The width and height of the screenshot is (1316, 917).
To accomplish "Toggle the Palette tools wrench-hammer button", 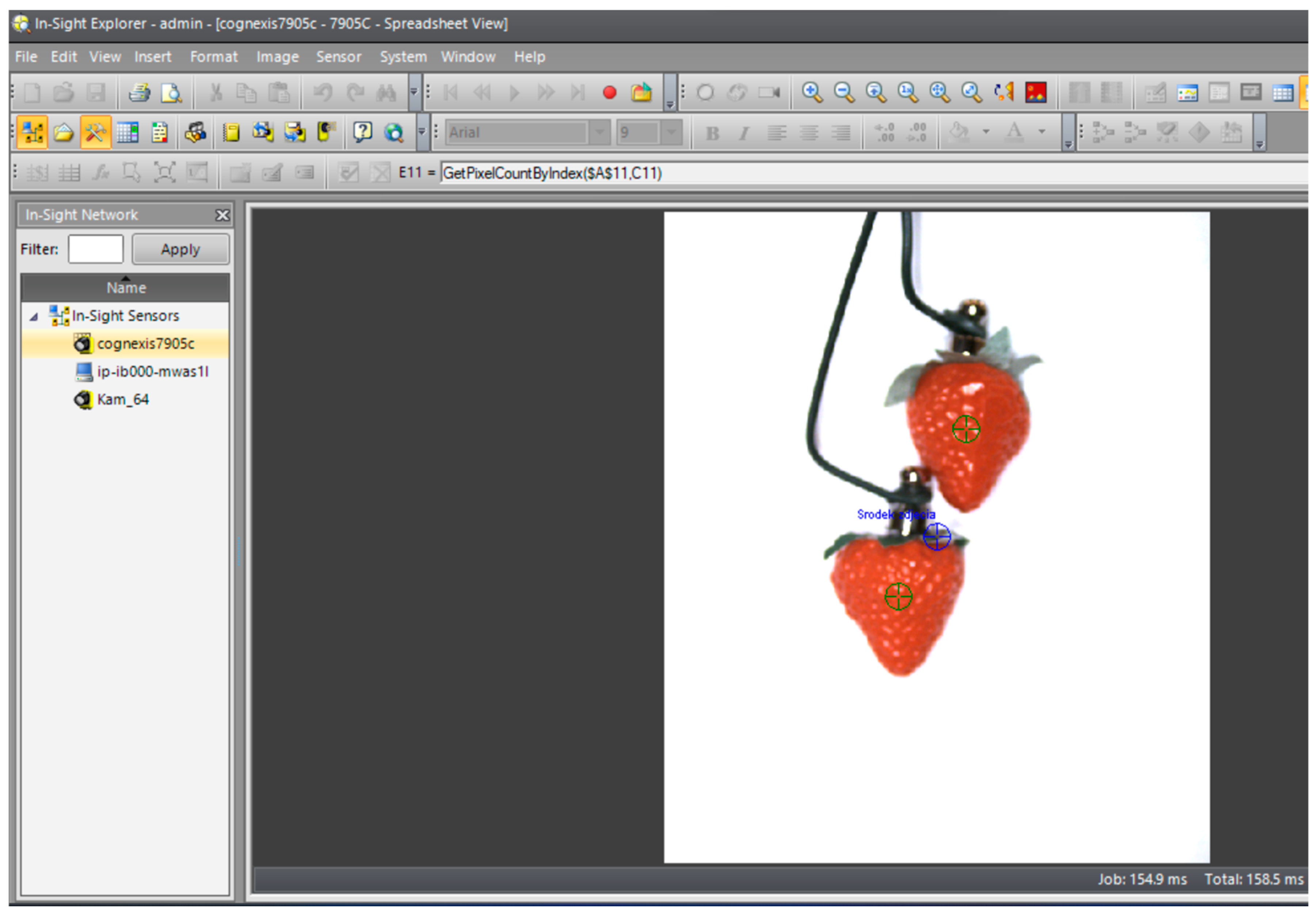I will (x=95, y=132).
